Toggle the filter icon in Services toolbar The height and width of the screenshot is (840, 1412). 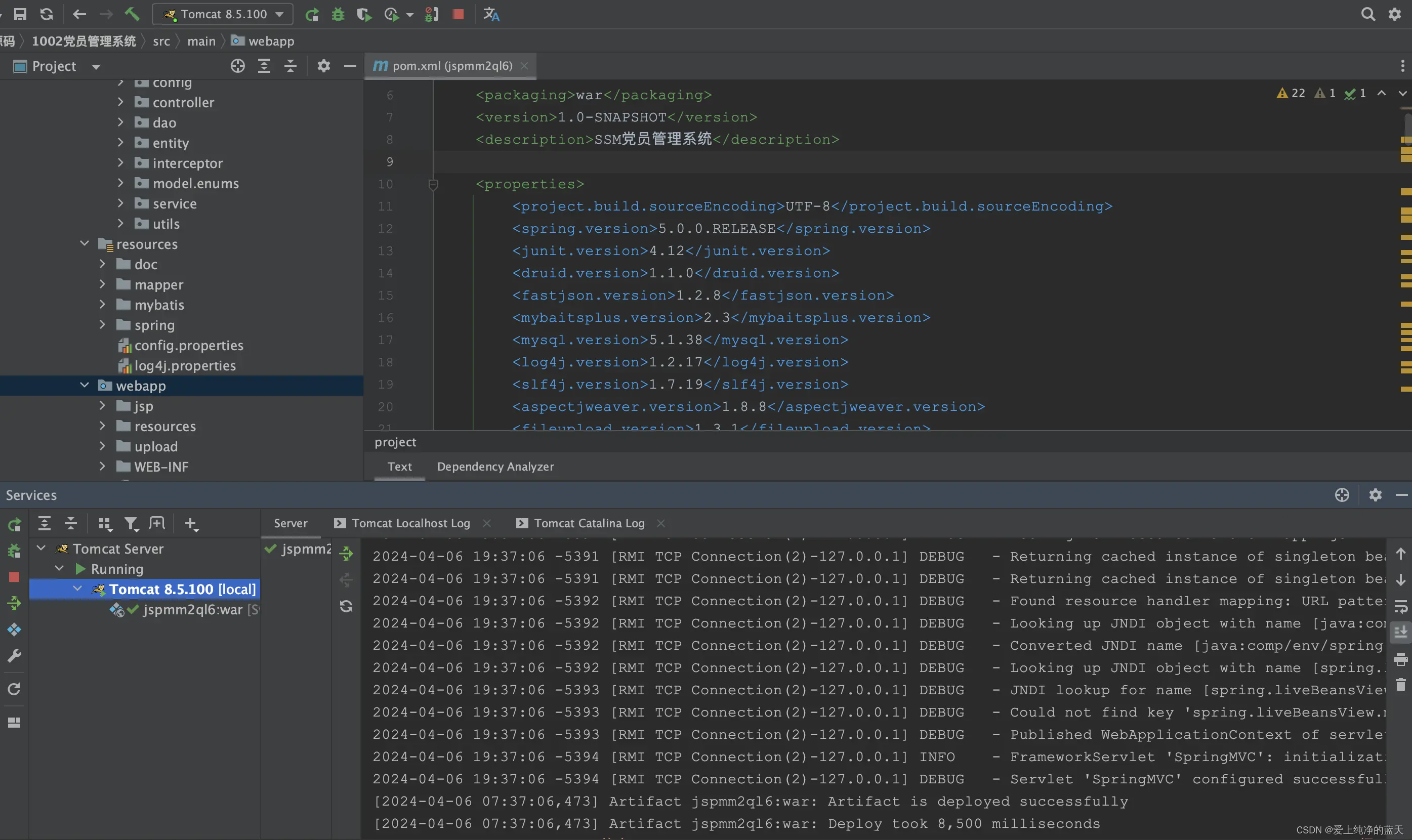pos(131,524)
